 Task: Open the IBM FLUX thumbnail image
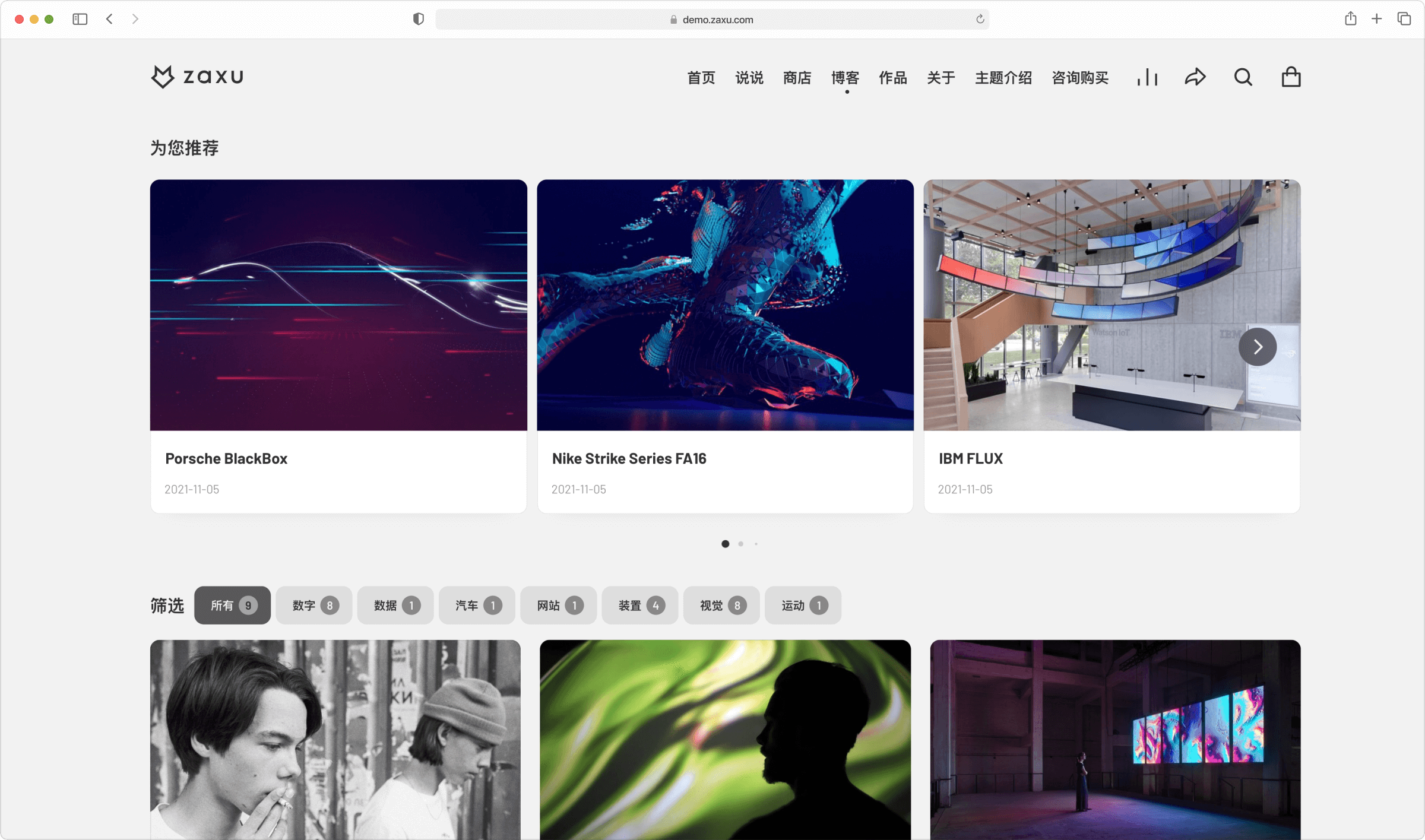pyautogui.click(x=1111, y=305)
